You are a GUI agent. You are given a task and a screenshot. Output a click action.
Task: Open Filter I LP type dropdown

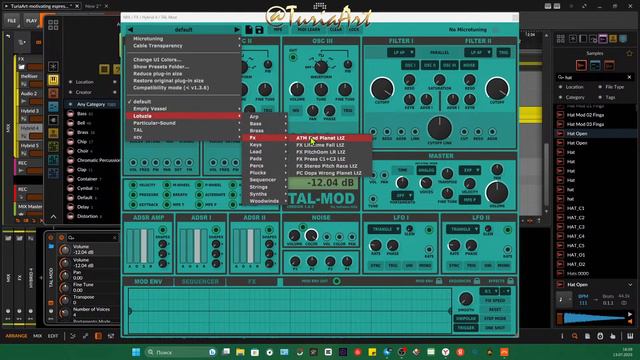[401, 52]
